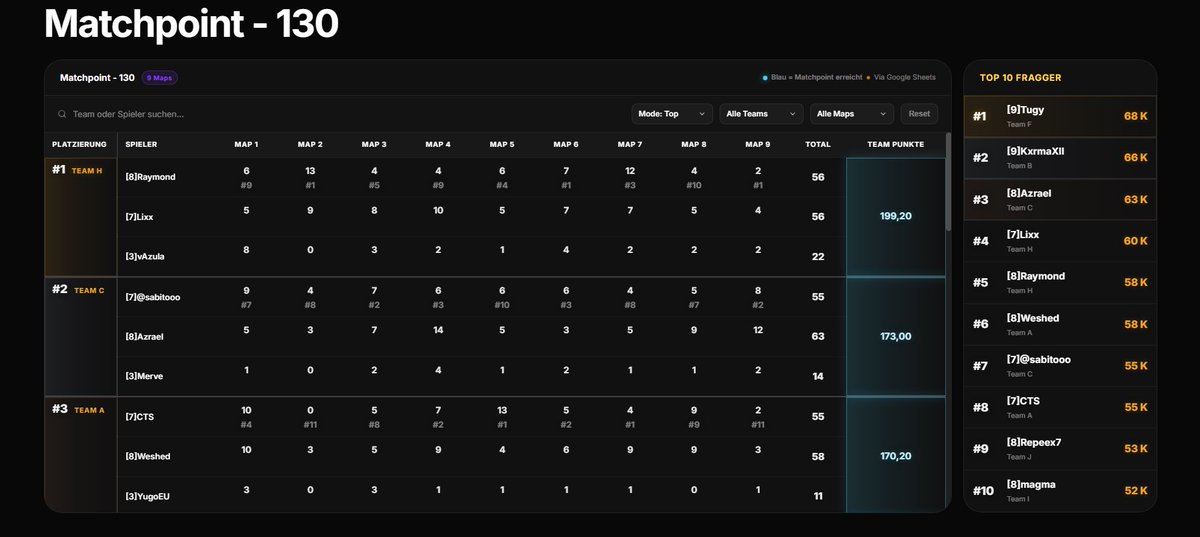Click the 52 K score for magma

[1136, 491]
